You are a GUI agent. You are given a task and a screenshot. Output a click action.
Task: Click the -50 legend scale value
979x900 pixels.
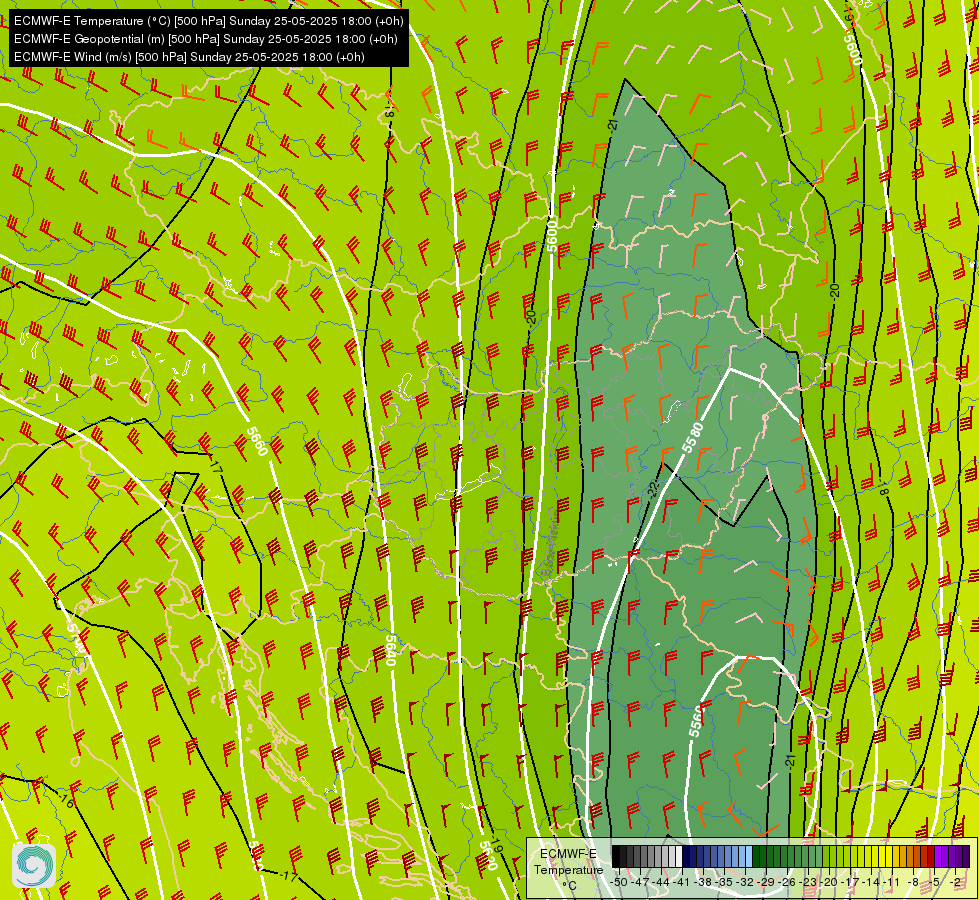619,882
